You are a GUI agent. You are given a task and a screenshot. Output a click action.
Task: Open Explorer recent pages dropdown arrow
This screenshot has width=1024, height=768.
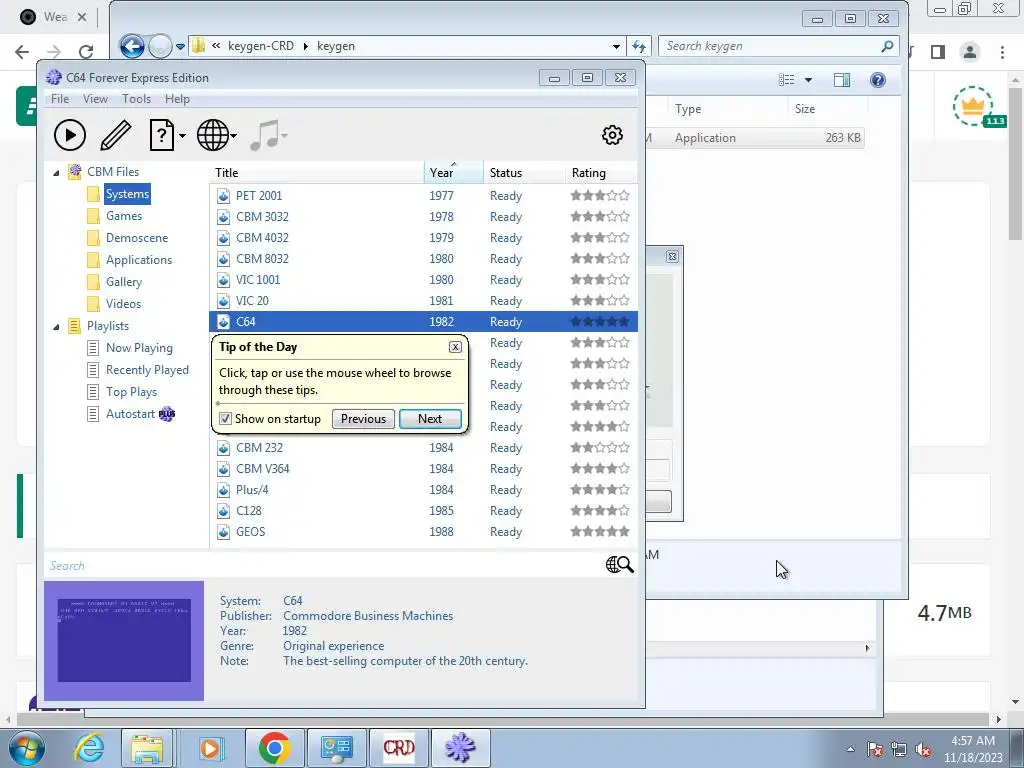coord(180,46)
